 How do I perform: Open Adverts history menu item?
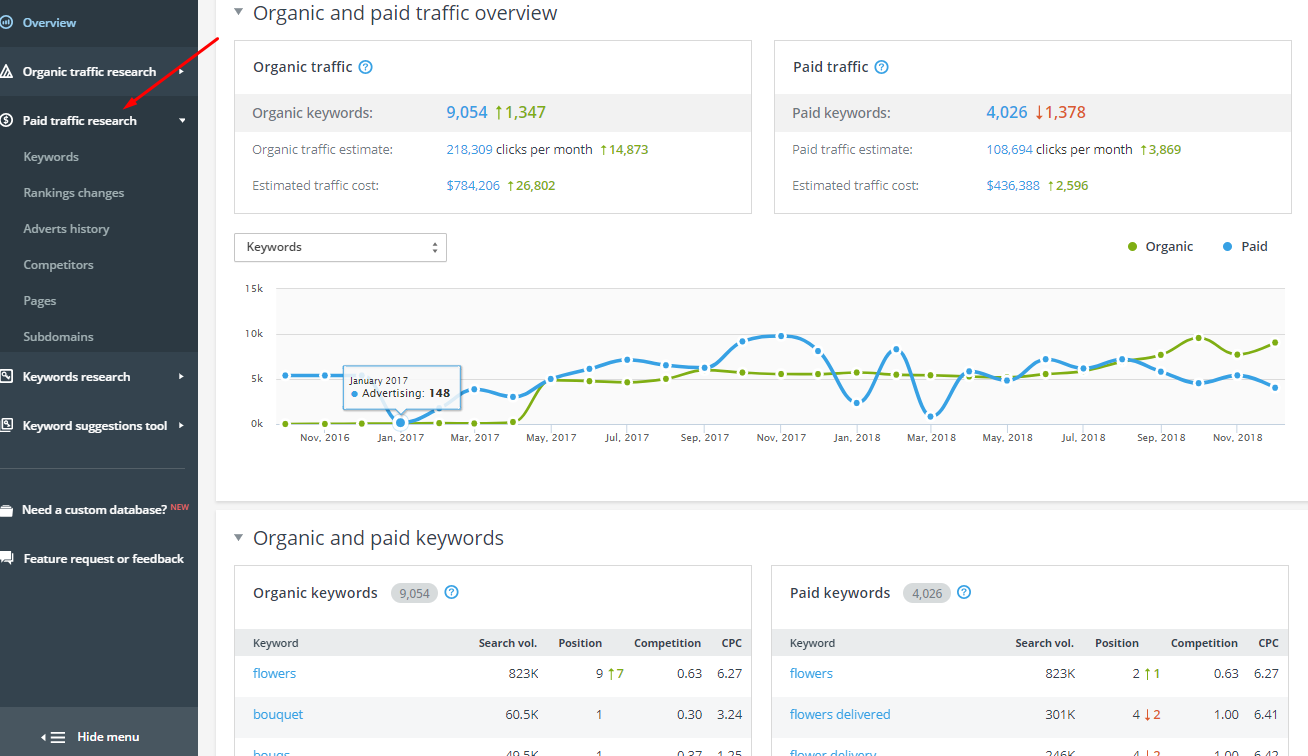(x=66, y=229)
